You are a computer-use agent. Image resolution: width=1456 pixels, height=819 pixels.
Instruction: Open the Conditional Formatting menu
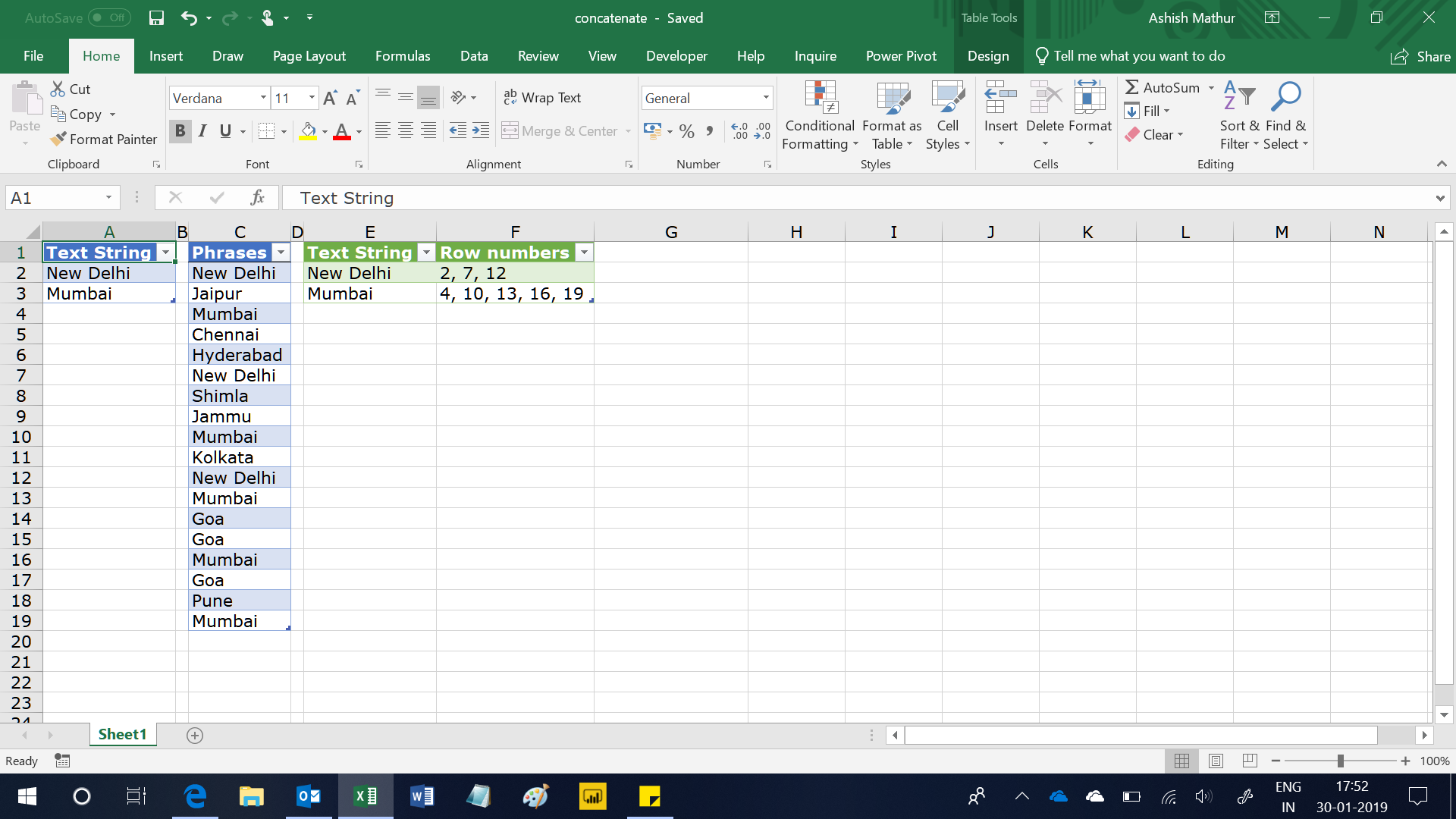coord(820,115)
